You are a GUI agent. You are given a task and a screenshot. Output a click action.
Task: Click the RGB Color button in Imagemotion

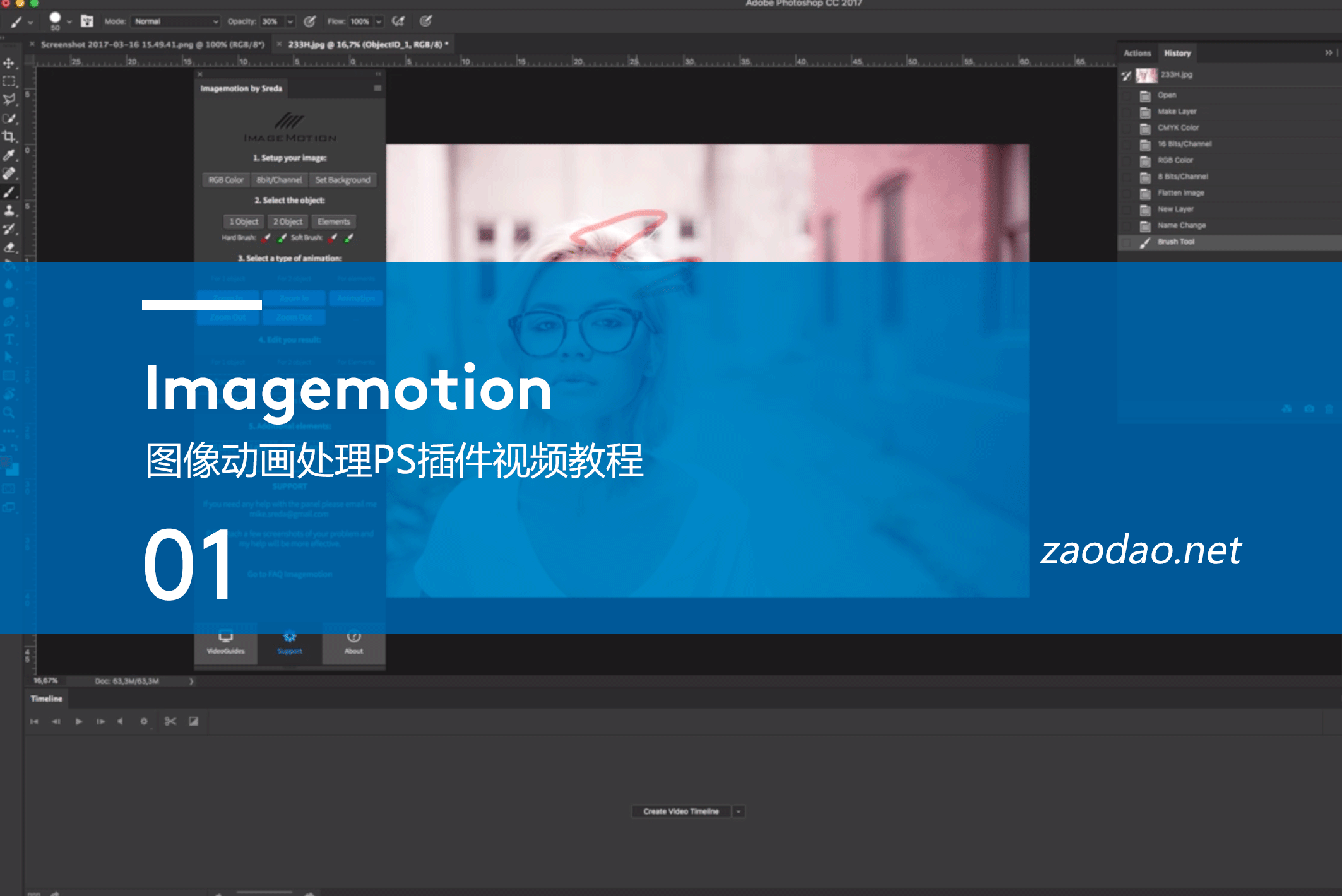point(226,180)
